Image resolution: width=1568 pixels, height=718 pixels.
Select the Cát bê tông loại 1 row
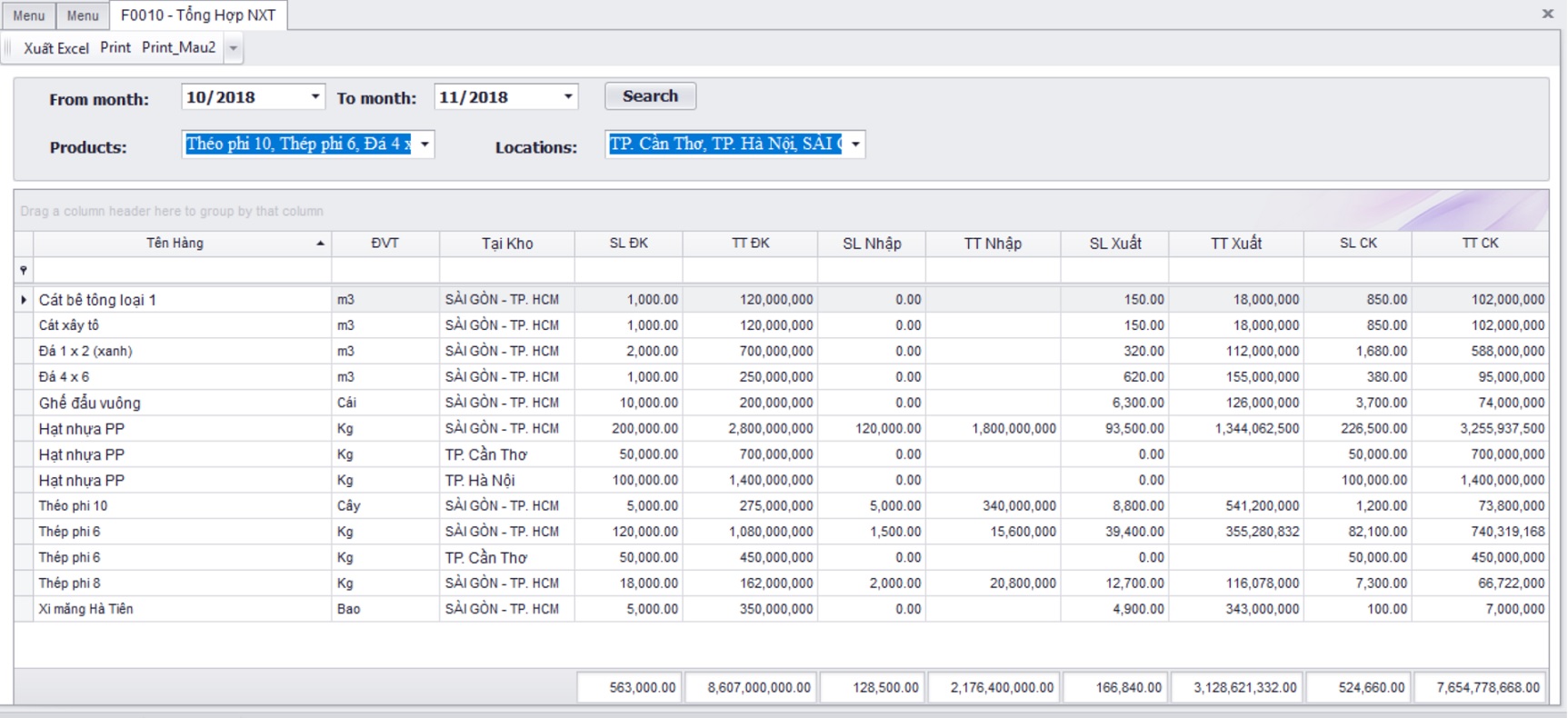click(782, 299)
